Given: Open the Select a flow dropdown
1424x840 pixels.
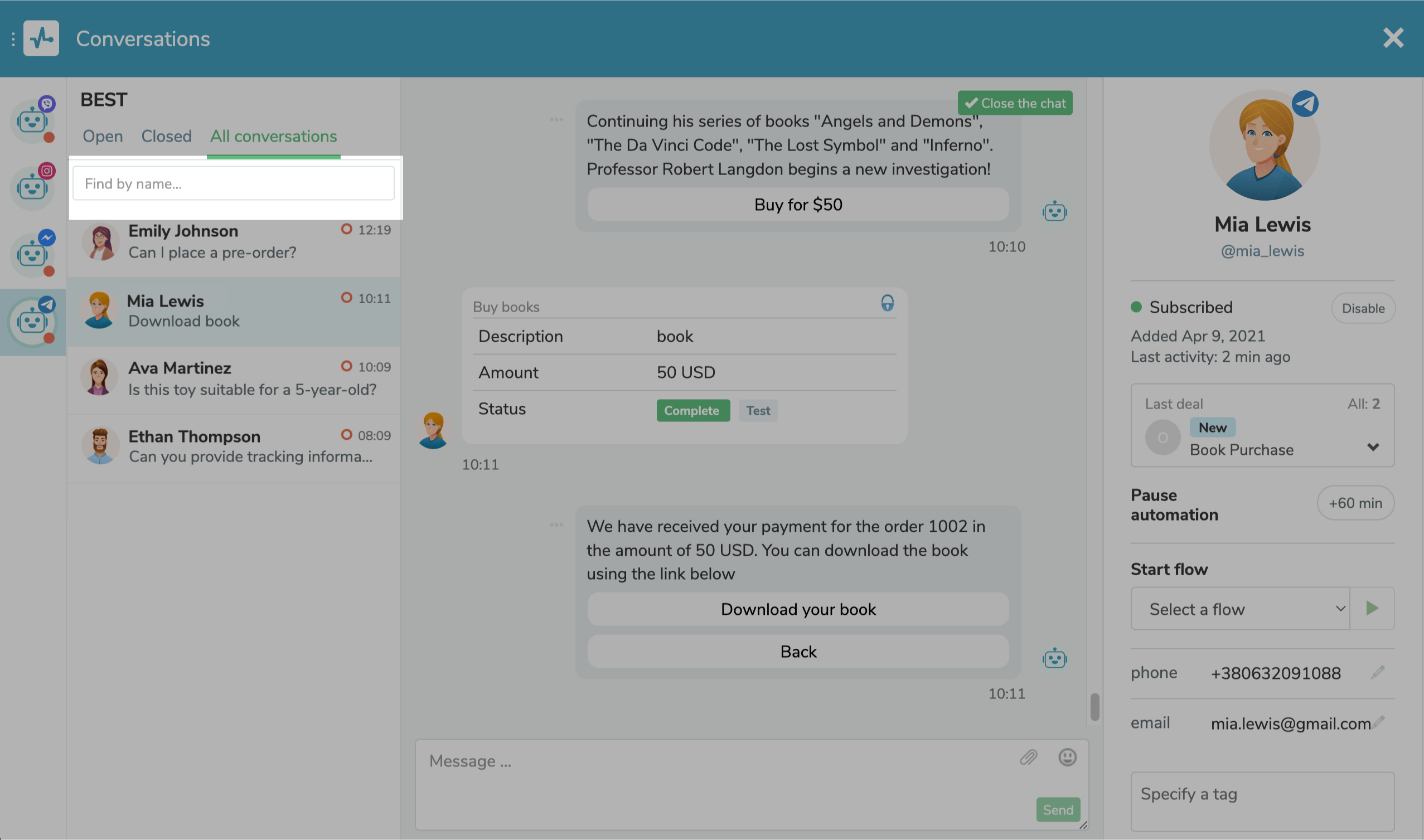Looking at the screenshot, I should (1240, 609).
